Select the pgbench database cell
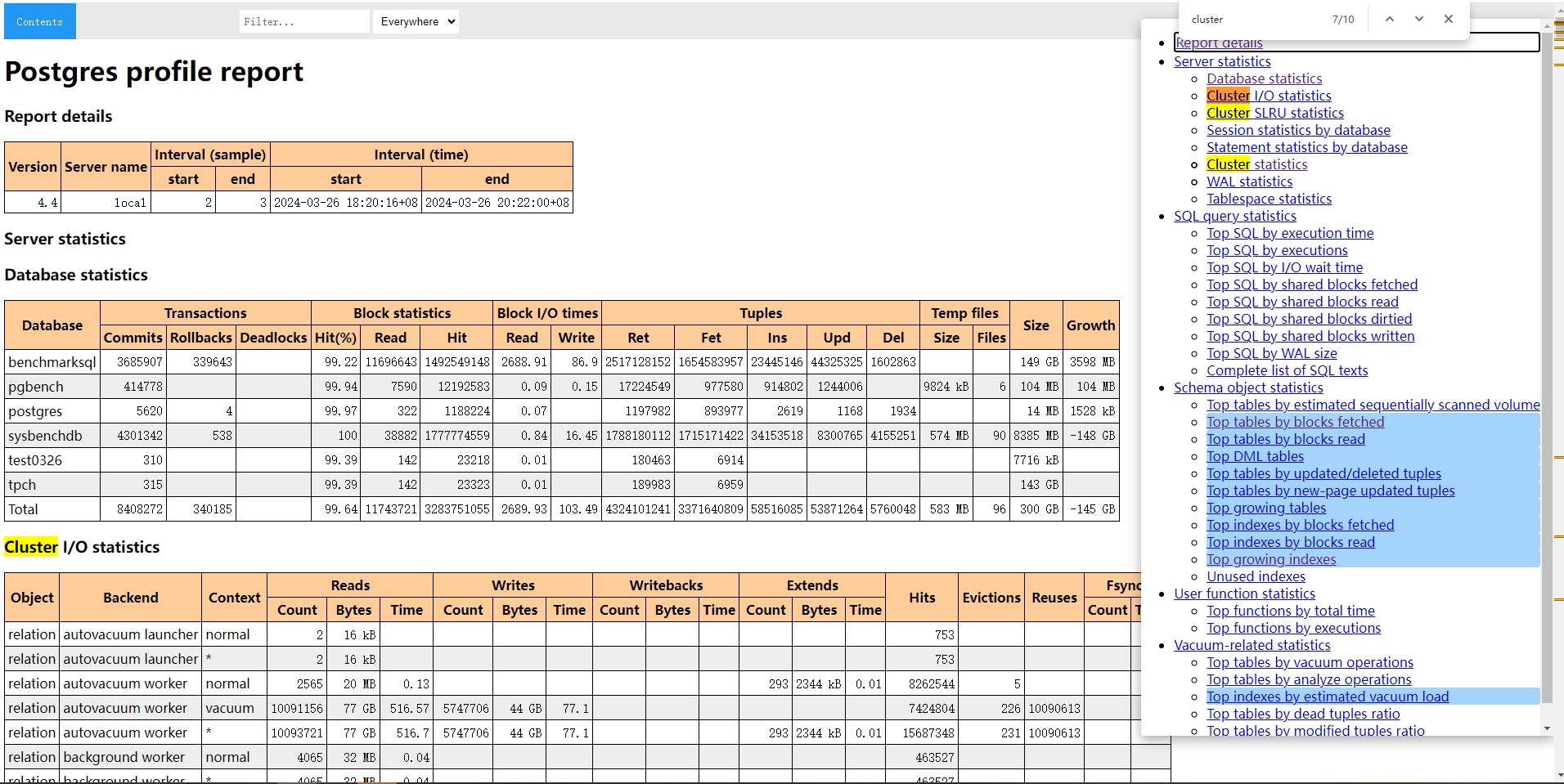The height and width of the screenshot is (784, 1564). tap(52, 387)
